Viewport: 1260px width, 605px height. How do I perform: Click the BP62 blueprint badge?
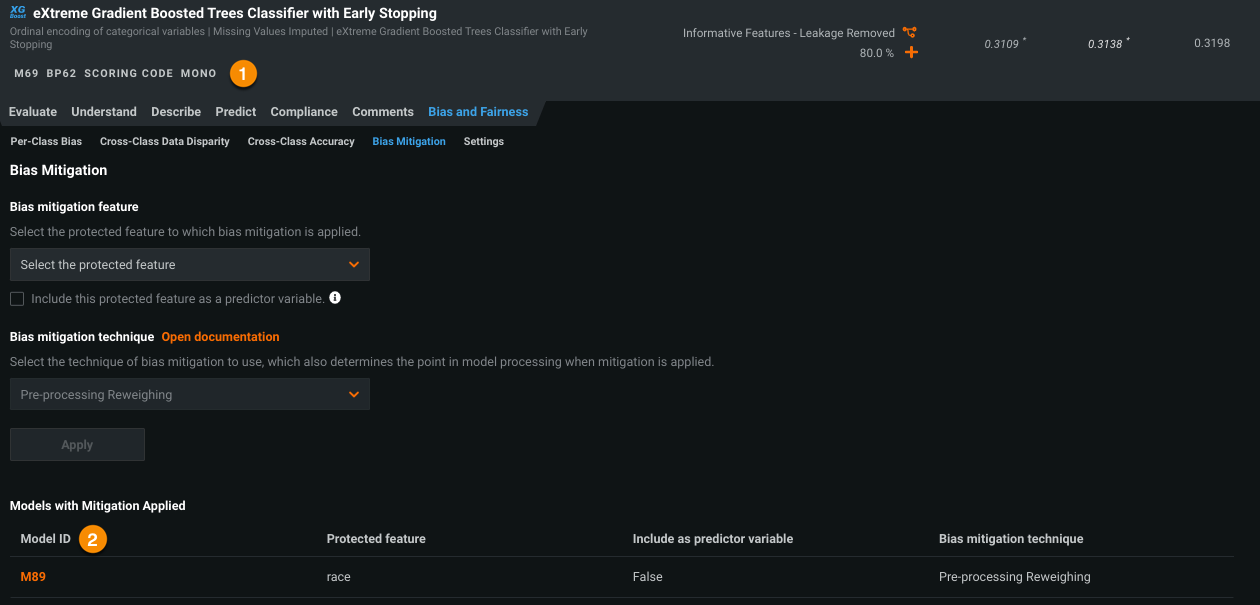point(61,74)
